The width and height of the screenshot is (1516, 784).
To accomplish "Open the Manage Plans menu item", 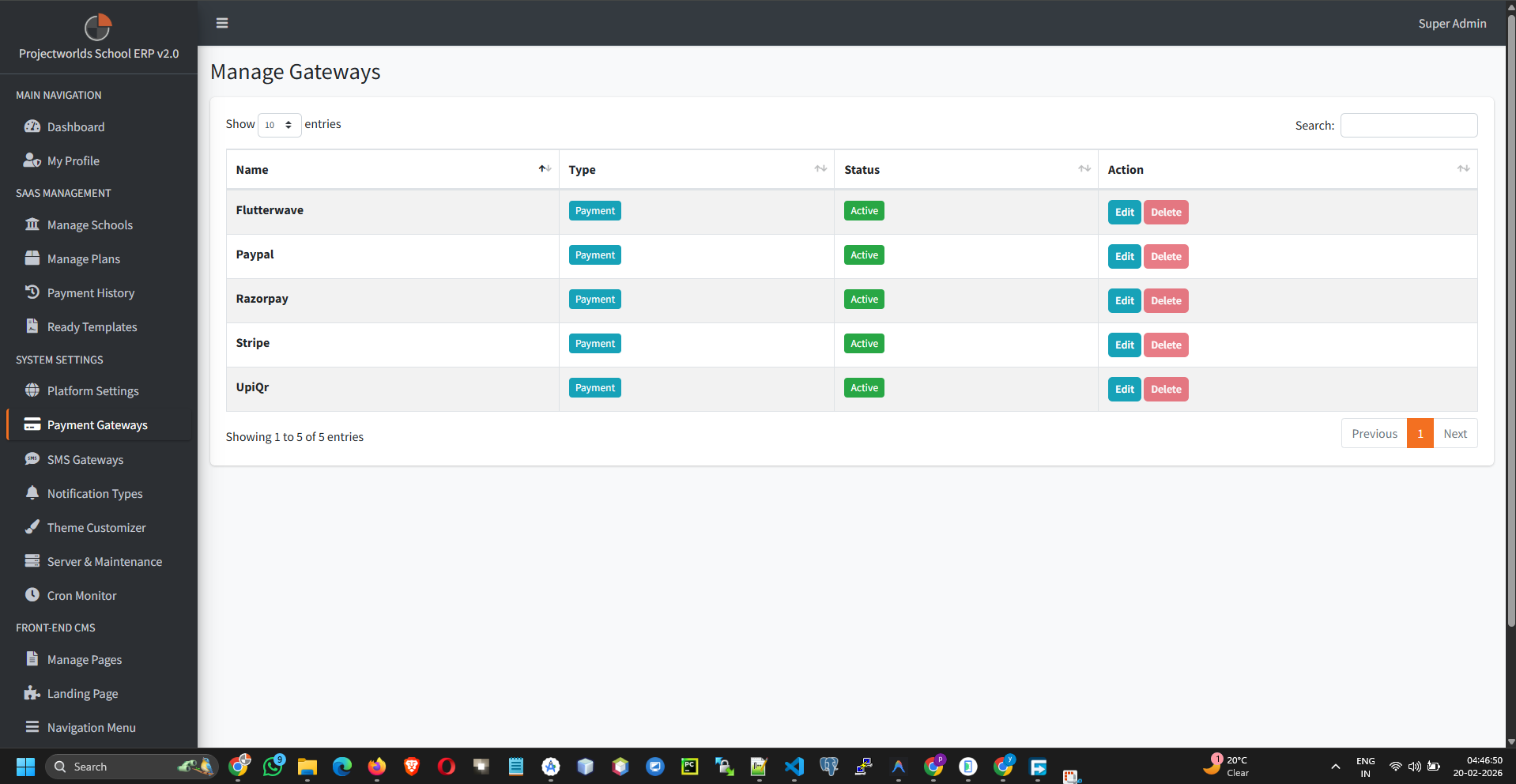I will [83, 258].
